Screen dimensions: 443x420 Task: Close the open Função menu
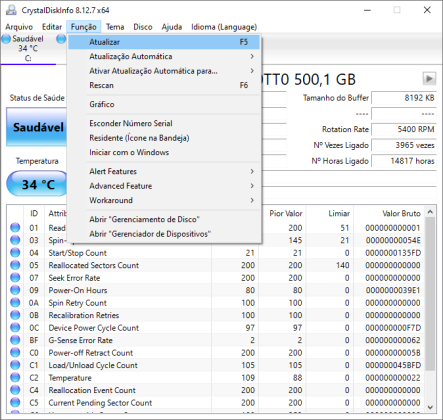point(83,27)
